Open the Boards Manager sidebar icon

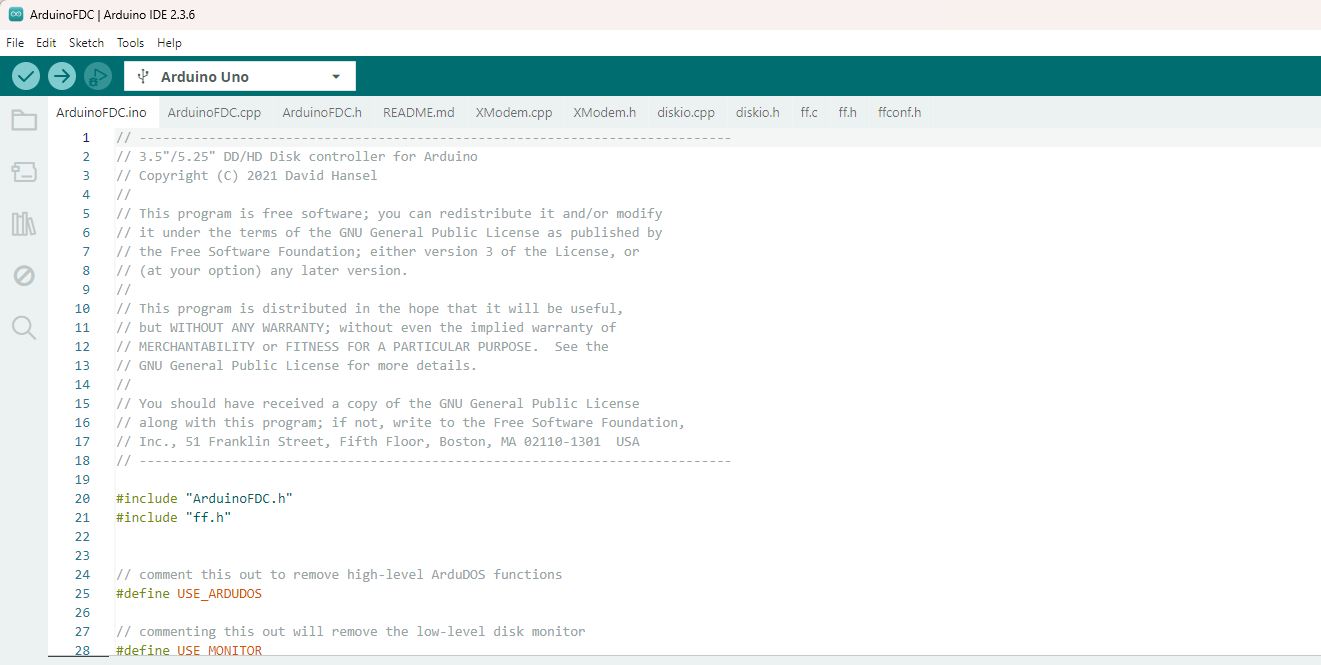coord(24,172)
